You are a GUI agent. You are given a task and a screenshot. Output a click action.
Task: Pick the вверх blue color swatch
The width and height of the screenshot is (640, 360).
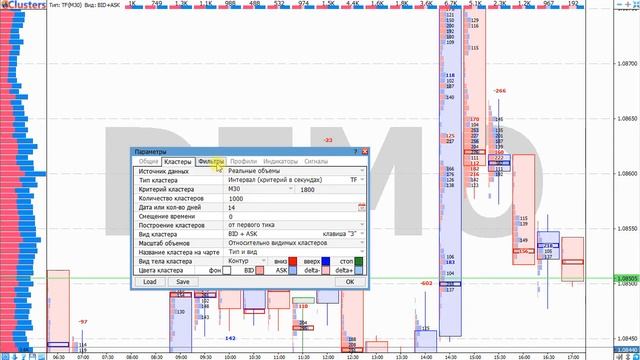click(x=326, y=261)
